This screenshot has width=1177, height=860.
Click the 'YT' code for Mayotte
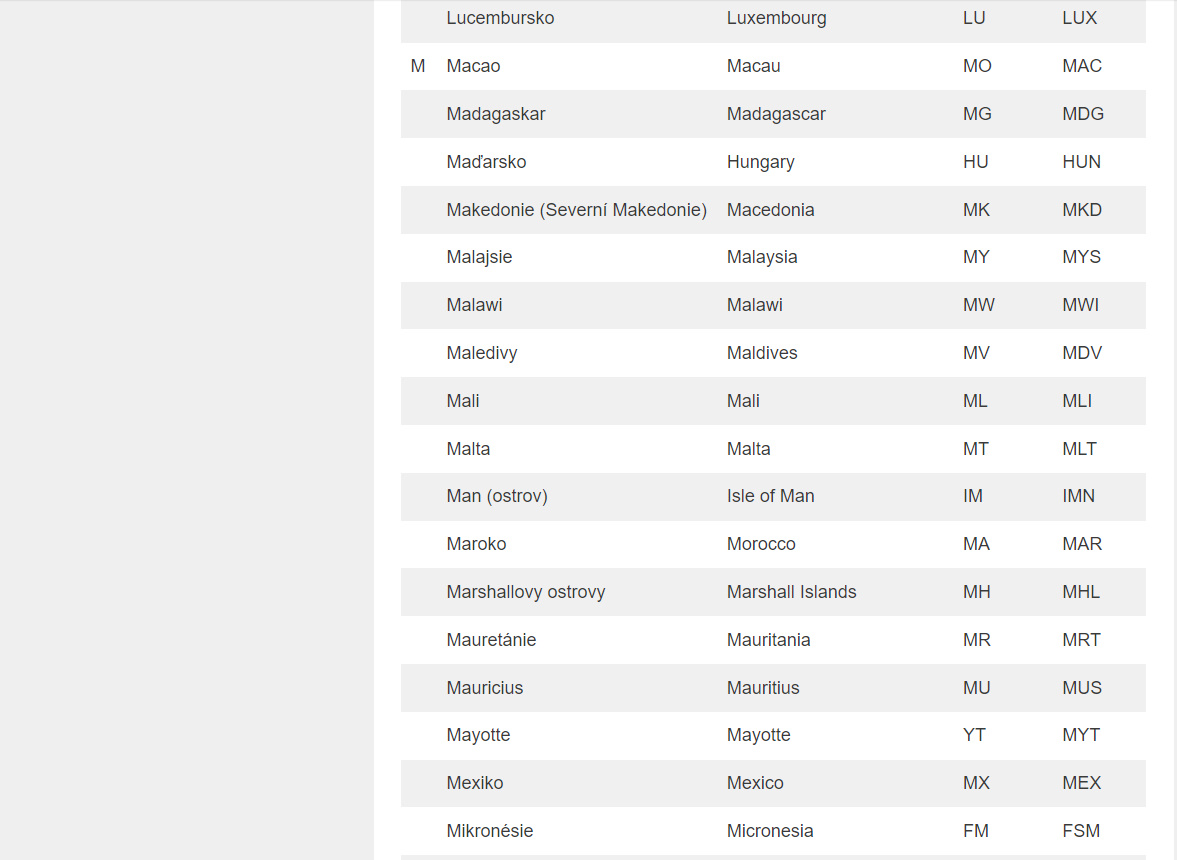point(974,735)
